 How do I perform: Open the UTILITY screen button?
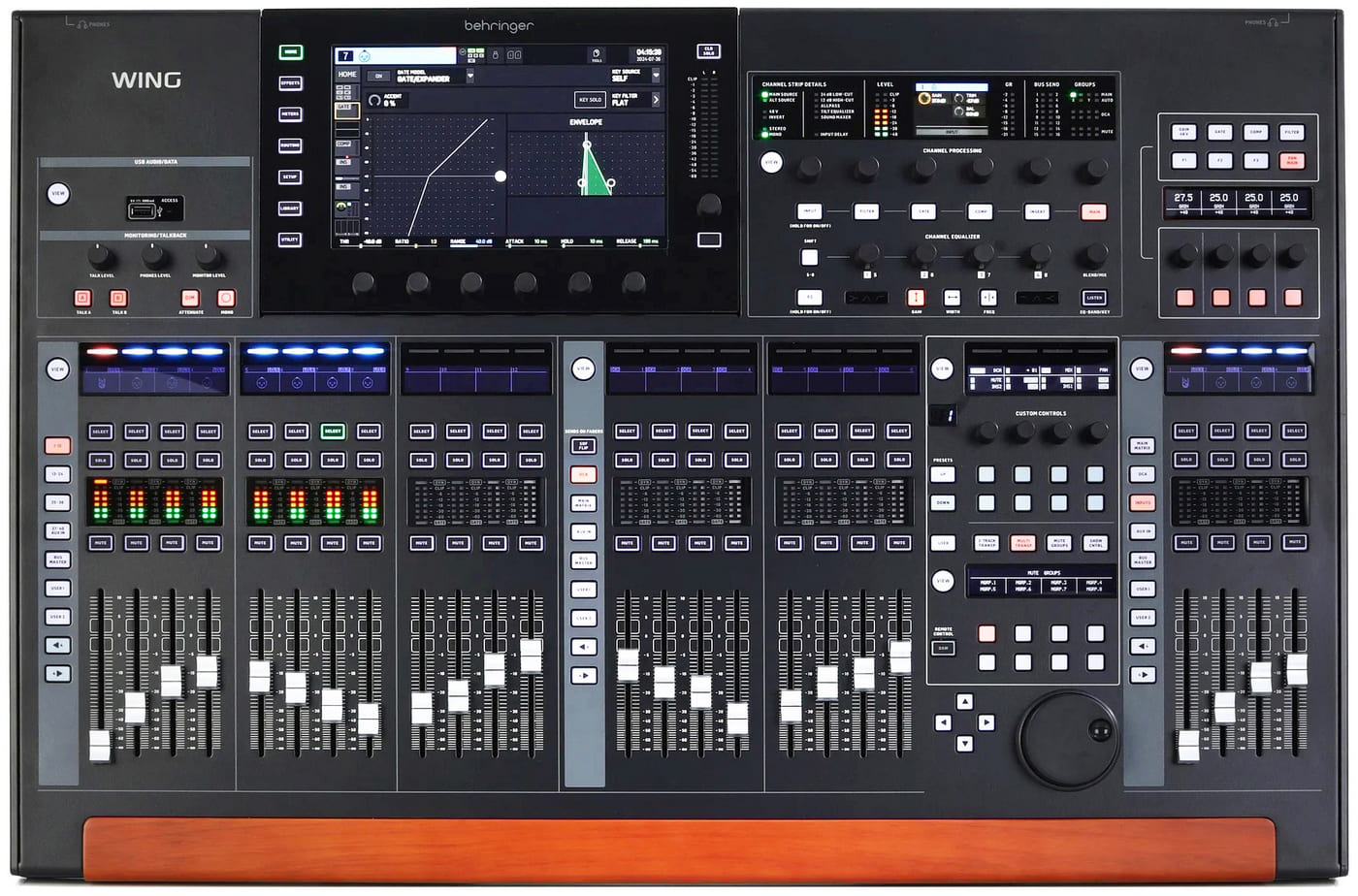(x=290, y=240)
